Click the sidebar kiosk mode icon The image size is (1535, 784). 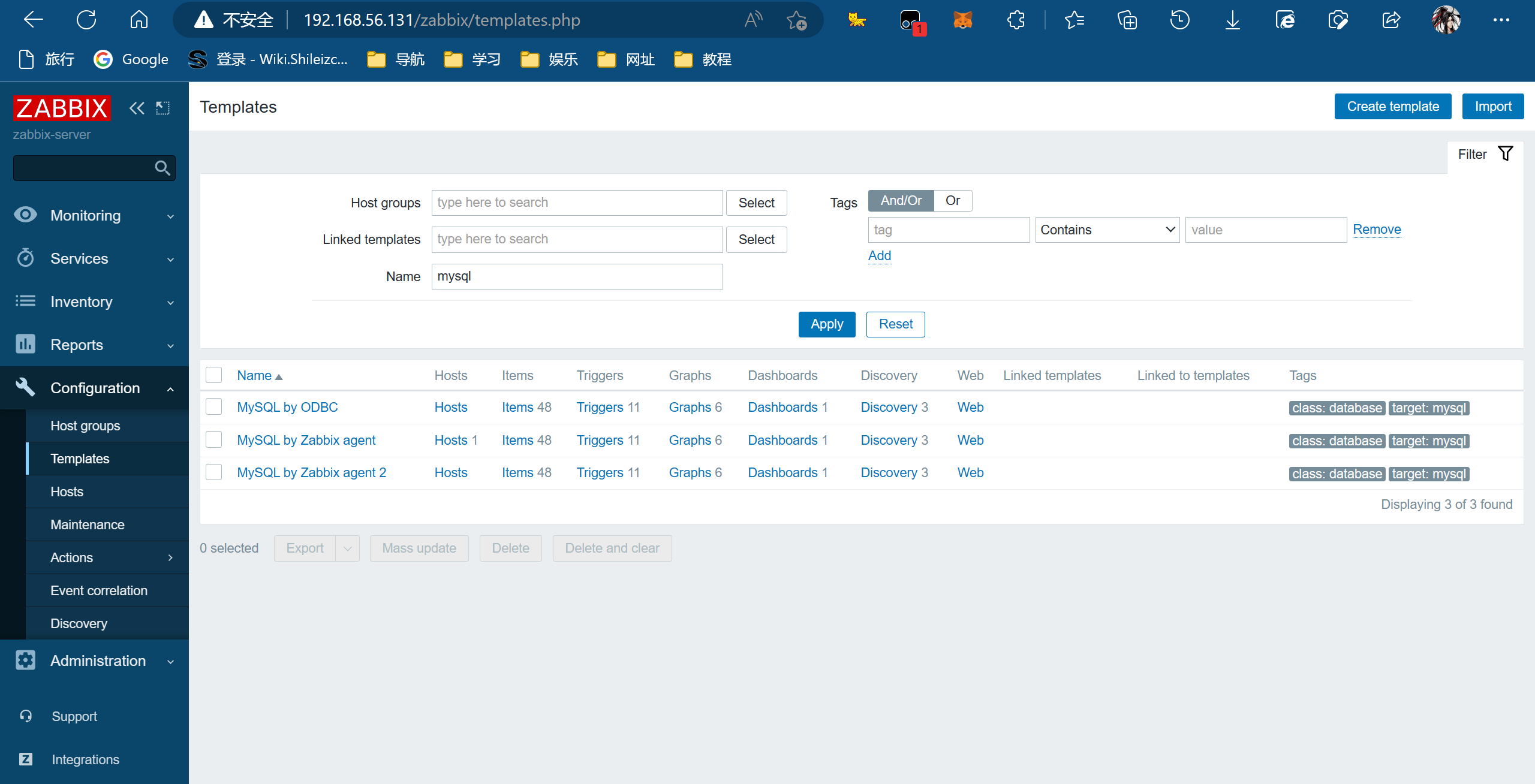[x=162, y=108]
